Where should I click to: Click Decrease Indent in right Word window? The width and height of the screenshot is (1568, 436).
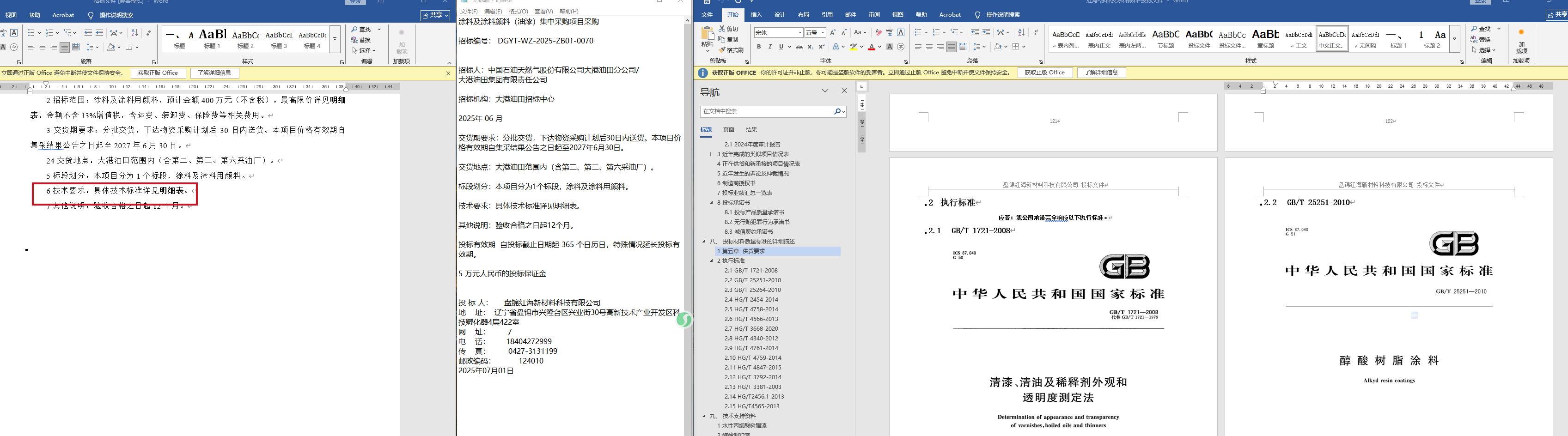(x=975, y=32)
